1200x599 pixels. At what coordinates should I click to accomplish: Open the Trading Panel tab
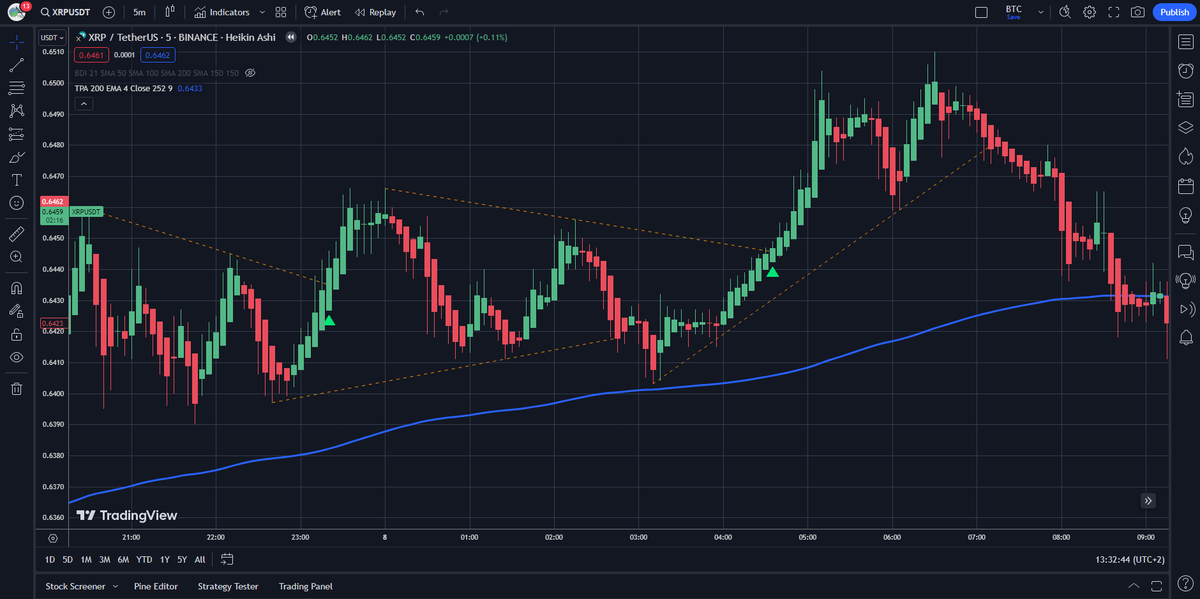tap(305, 586)
